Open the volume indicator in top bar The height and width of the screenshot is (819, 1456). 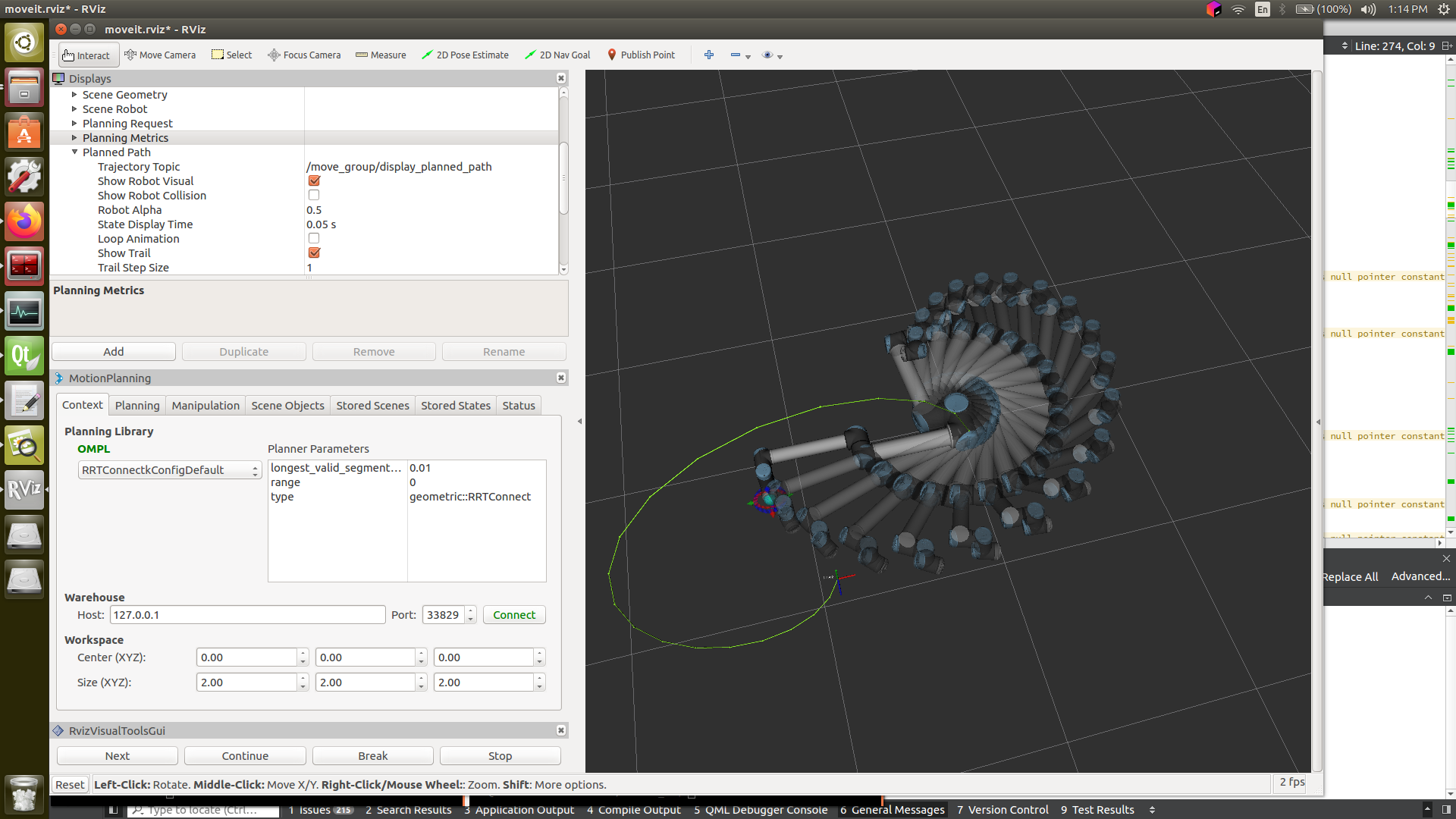(1368, 9)
